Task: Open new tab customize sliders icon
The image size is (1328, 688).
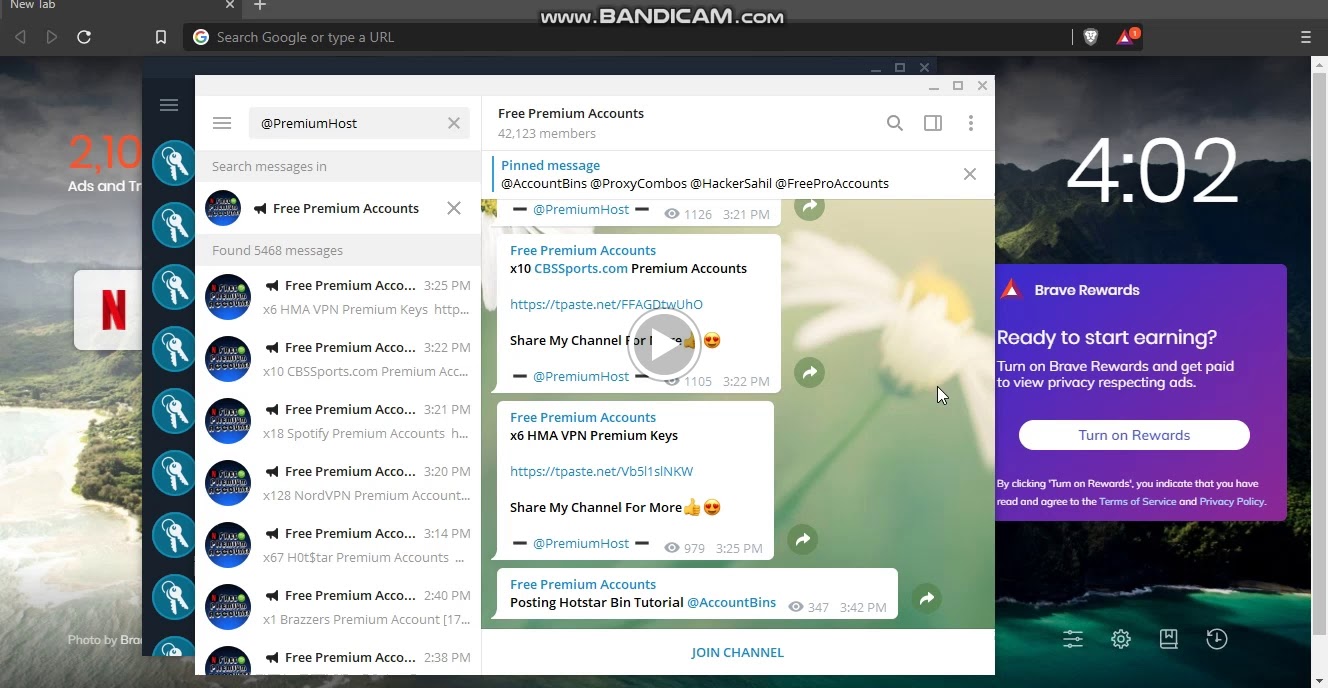Action: coord(1073,639)
